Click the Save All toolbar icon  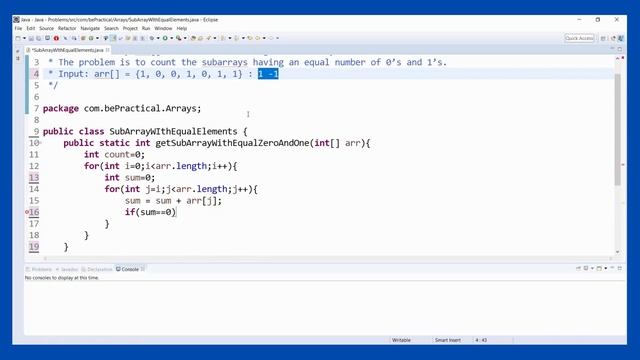pos(39,38)
